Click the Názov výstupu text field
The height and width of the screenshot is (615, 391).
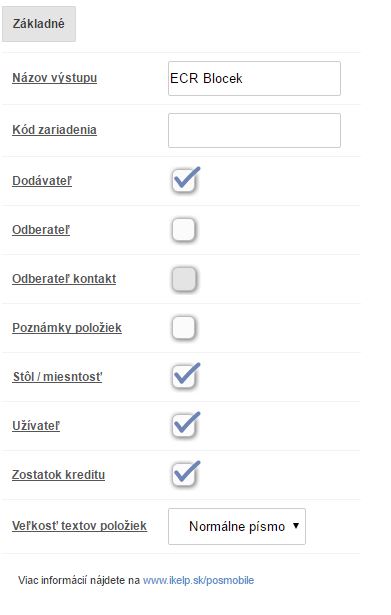(x=254, y=78)
